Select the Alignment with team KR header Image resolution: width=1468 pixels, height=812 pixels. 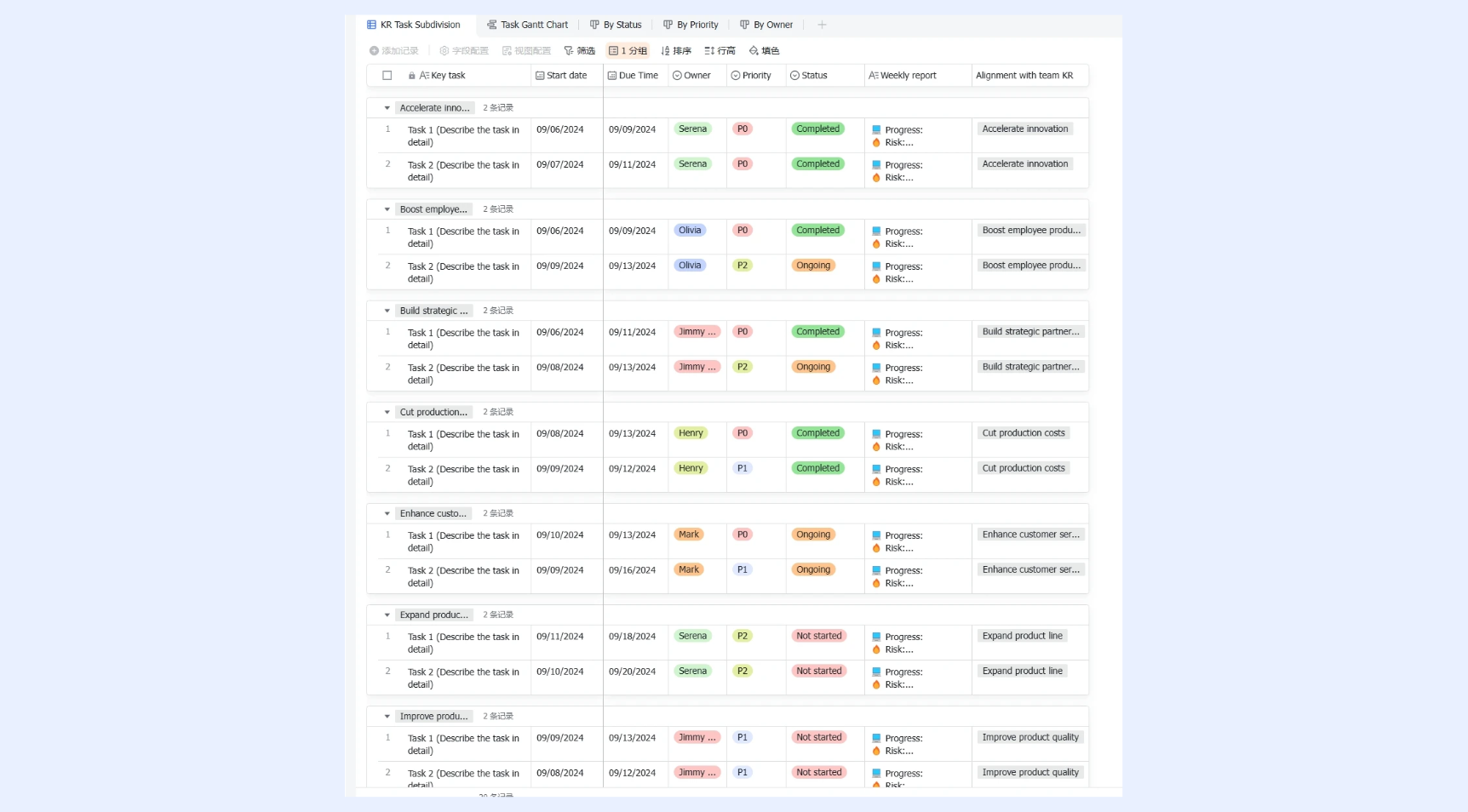tap(1024, 76)
